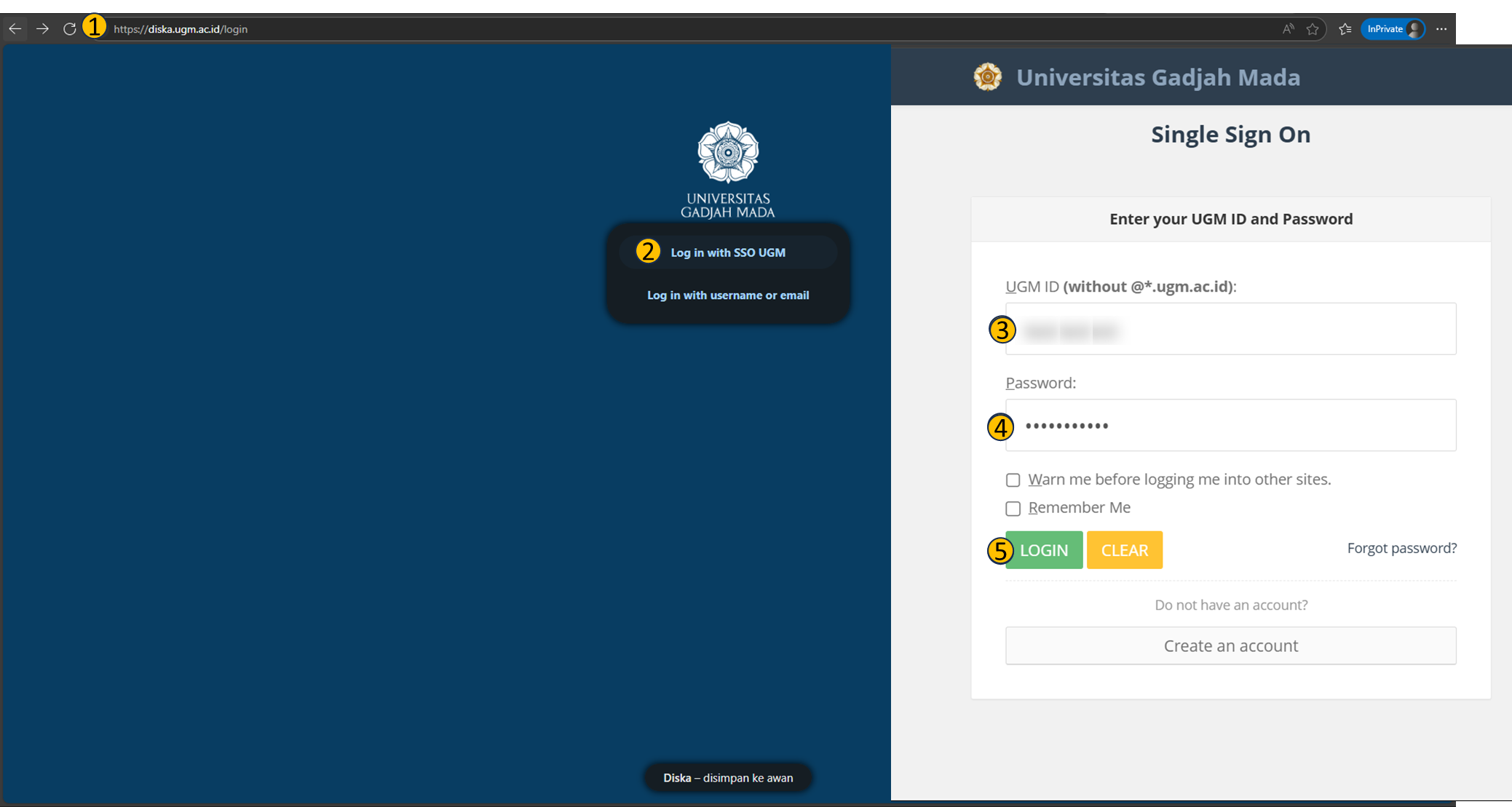
Task: Focus the Password input field
Action: click(1230, 425)
